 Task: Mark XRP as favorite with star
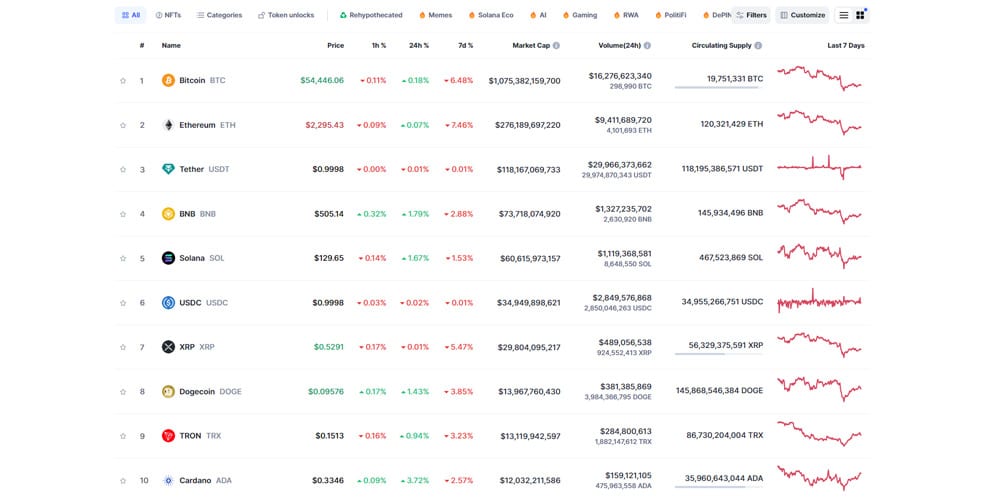(x=123, y=348)
